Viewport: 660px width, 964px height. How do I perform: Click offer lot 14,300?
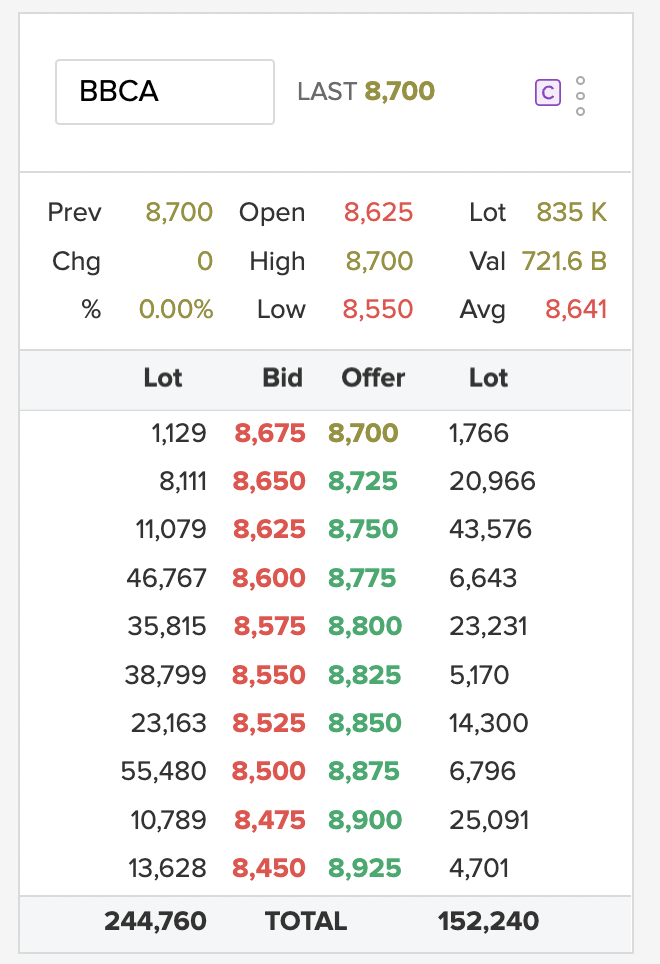point(489,723)
